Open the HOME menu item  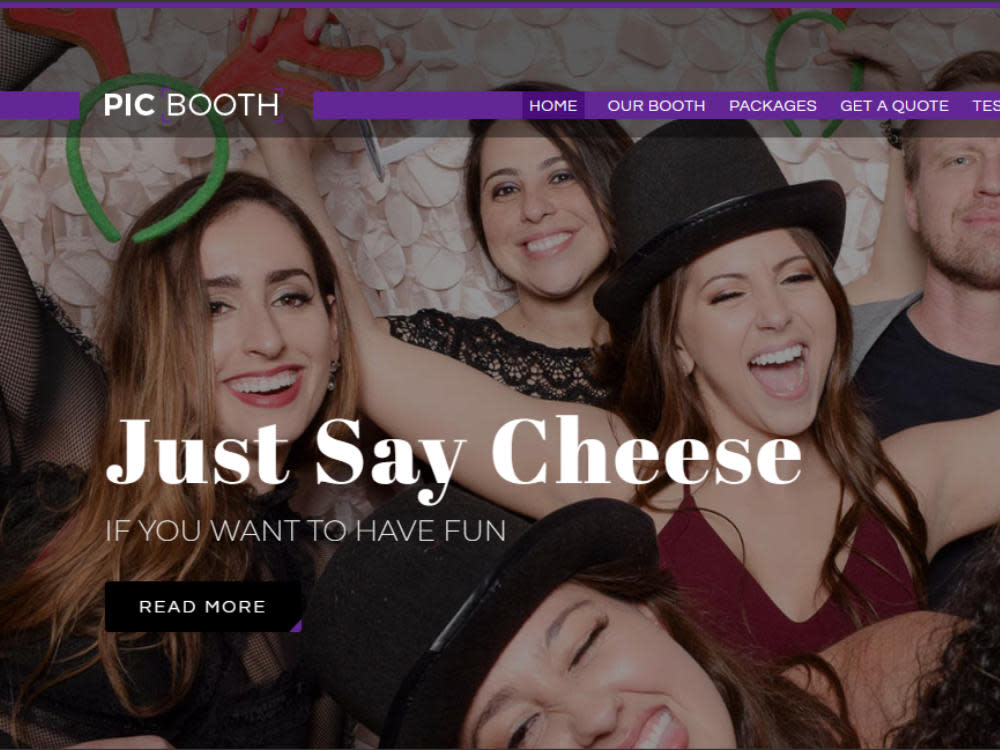click(x=553, y=106)
